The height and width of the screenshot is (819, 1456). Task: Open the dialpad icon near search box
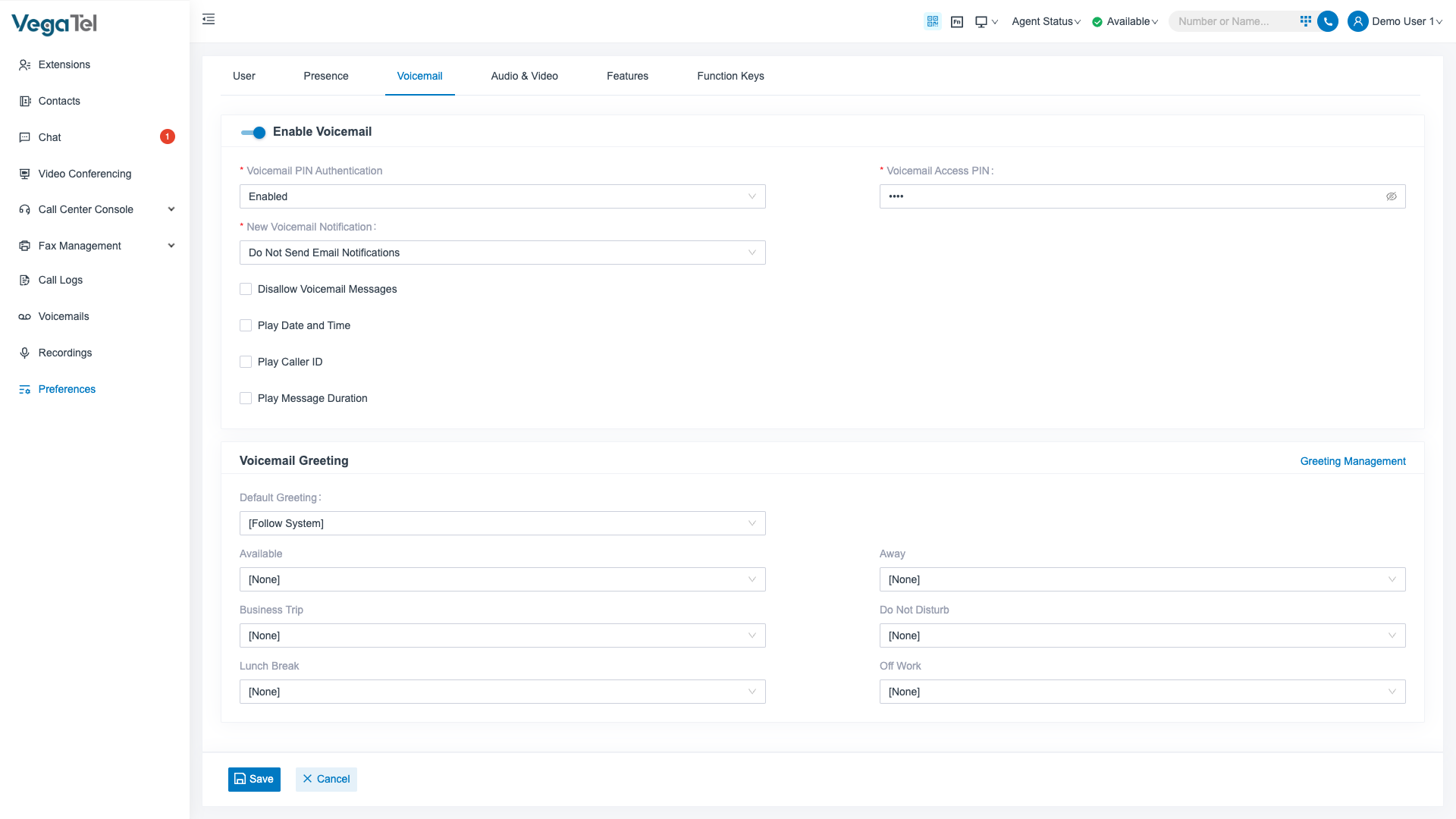pyautogui.click(x=1305, y=21)
